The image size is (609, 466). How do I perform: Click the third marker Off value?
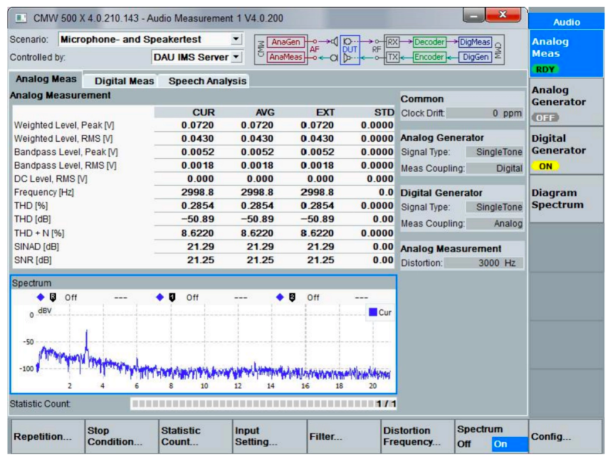click(x=313, y=297)
